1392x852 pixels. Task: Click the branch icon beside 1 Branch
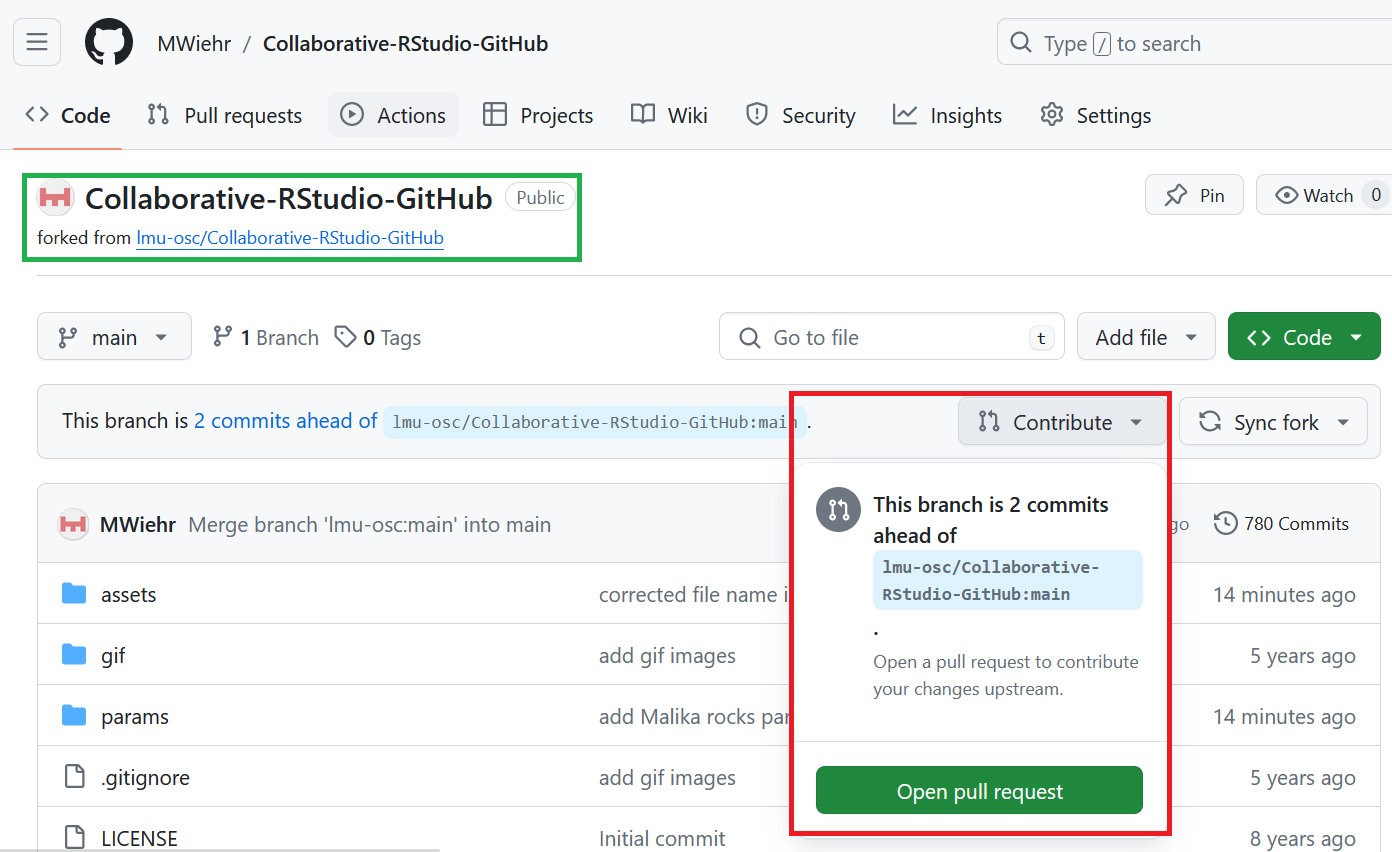[222, 337]
